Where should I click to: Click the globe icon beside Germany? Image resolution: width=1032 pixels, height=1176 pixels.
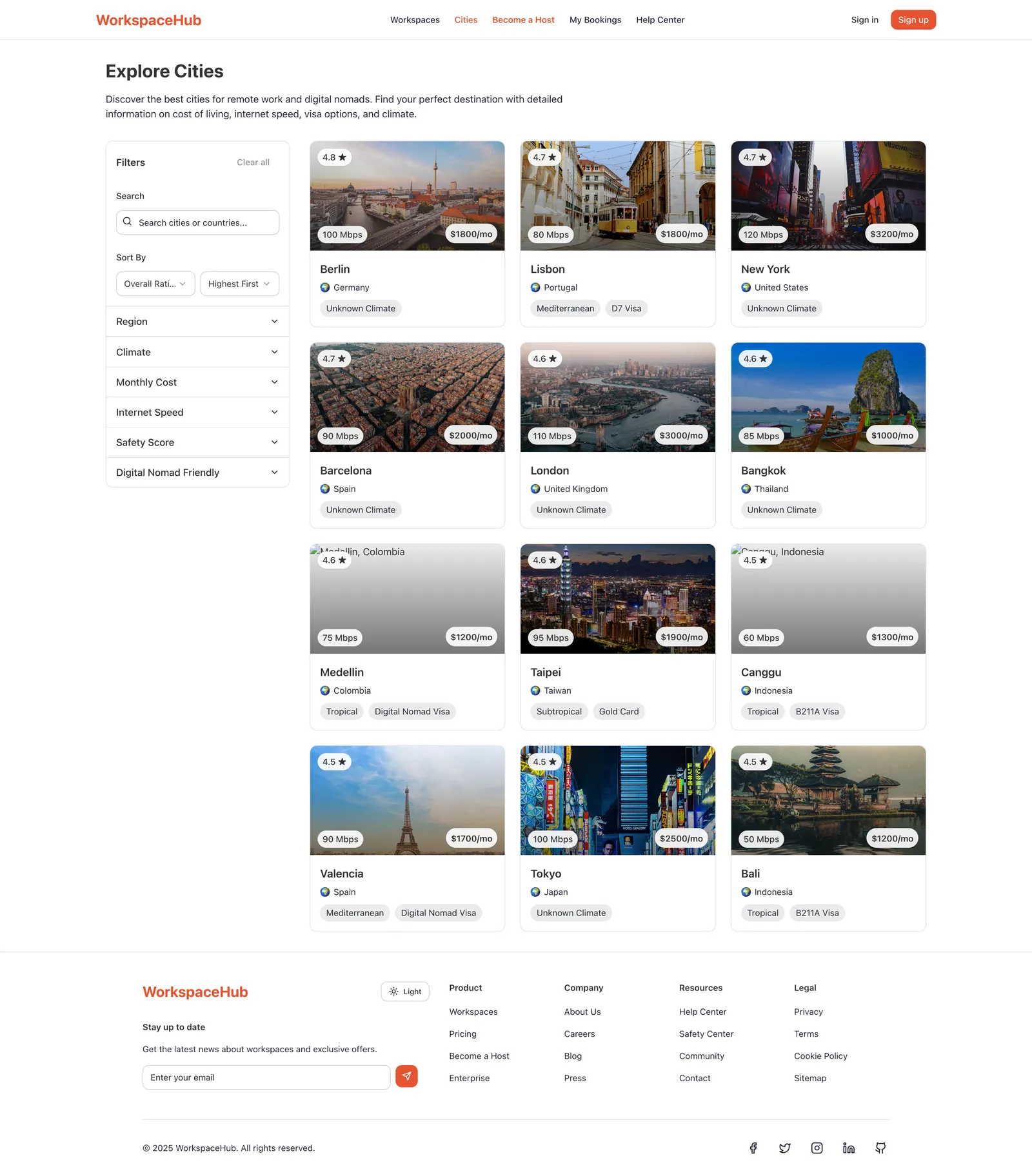click(325, 288)
